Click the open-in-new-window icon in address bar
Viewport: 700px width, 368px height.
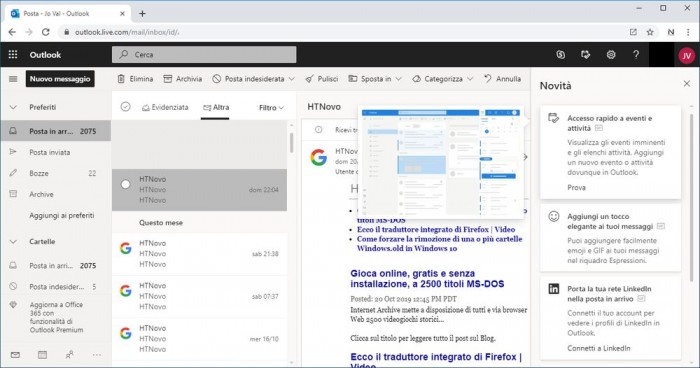633,32
